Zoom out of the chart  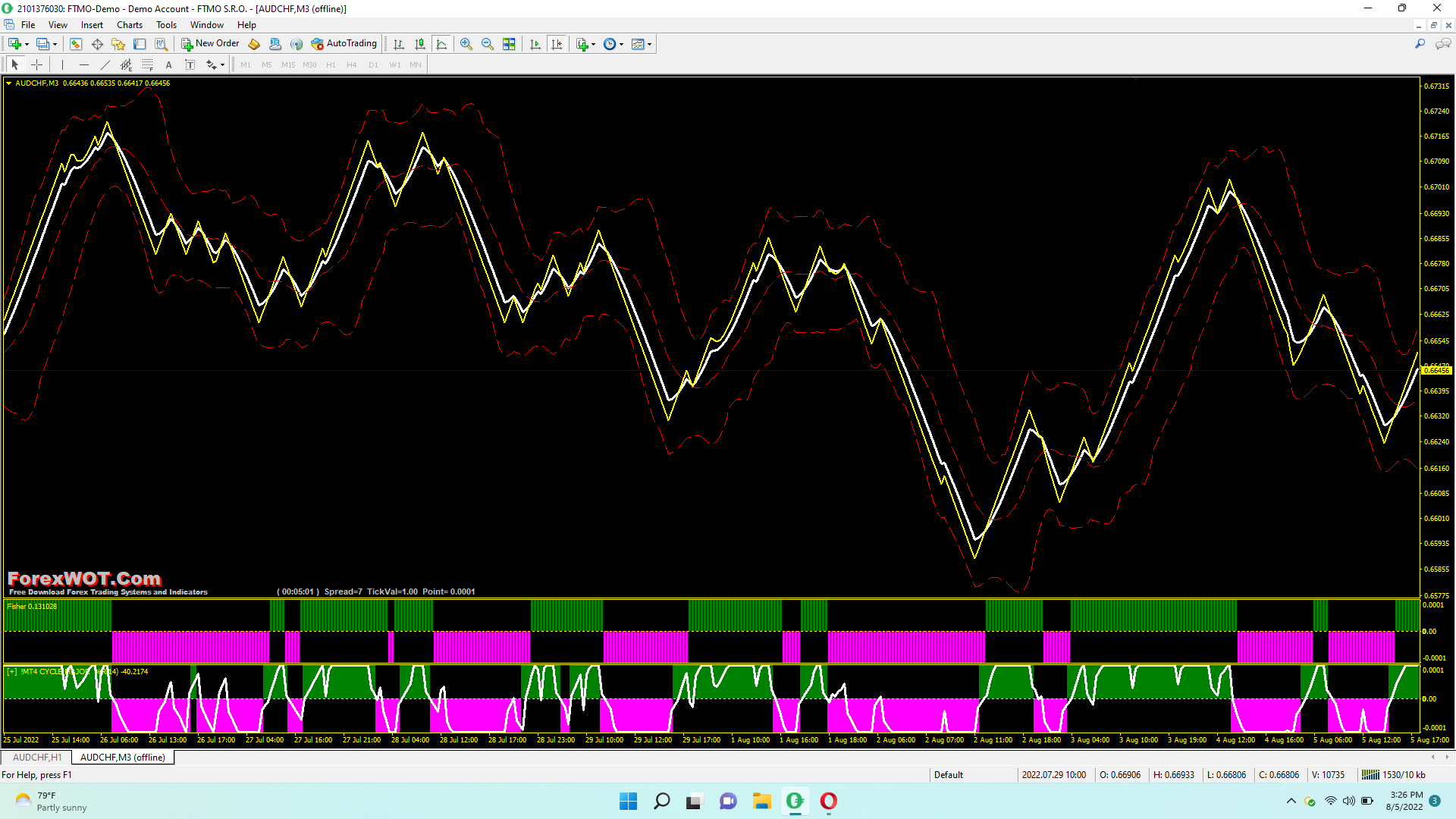click(488, 44)
